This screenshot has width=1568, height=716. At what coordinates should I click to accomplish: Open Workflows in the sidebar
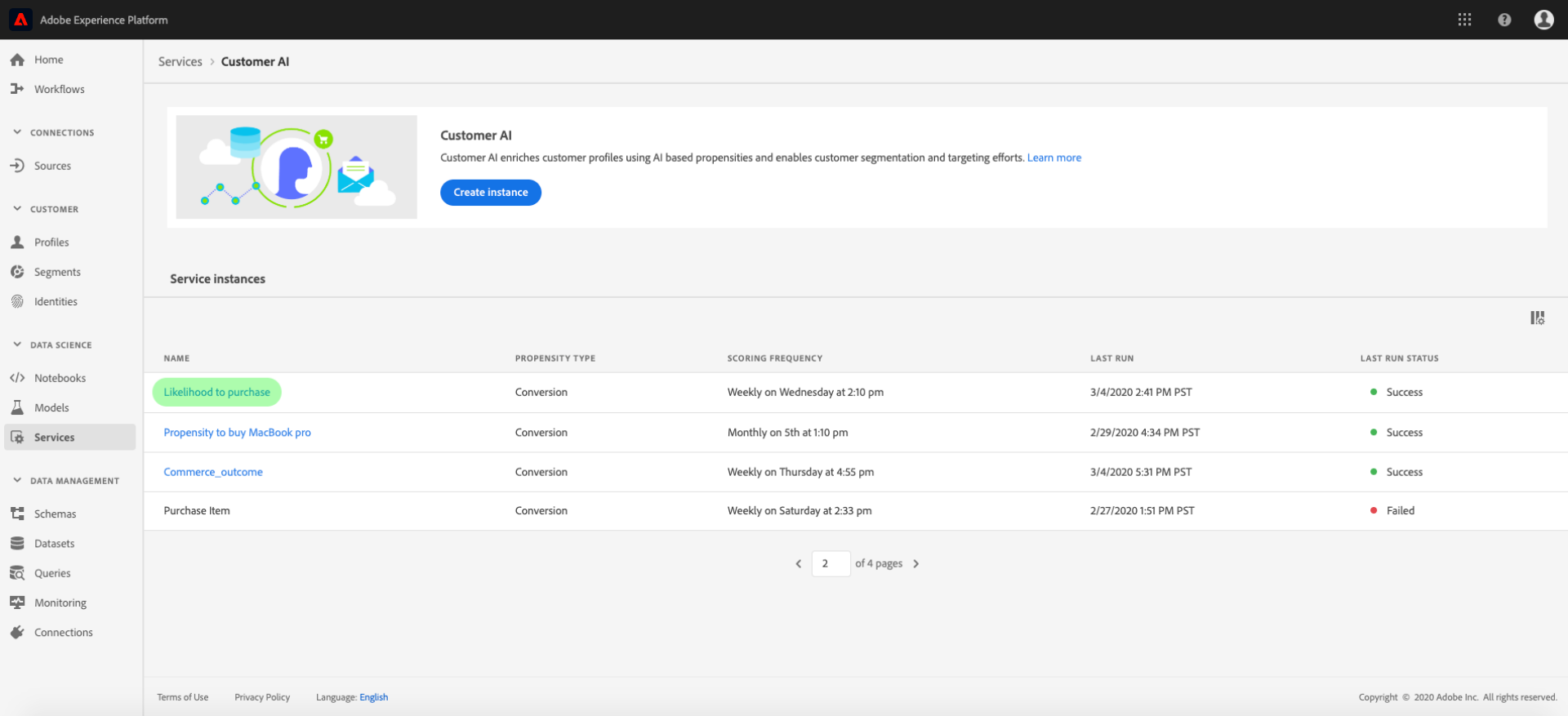60,89
